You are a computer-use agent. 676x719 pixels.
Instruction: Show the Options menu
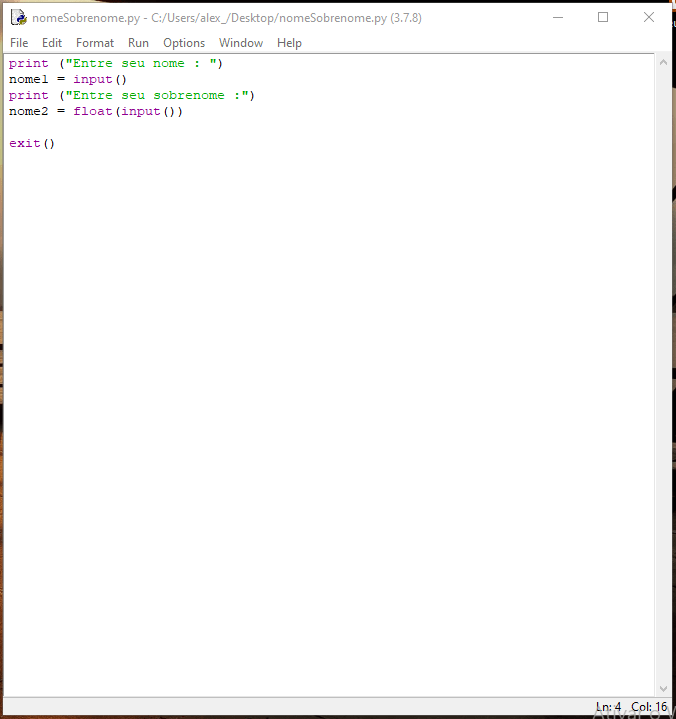click(x=184, y=43)
